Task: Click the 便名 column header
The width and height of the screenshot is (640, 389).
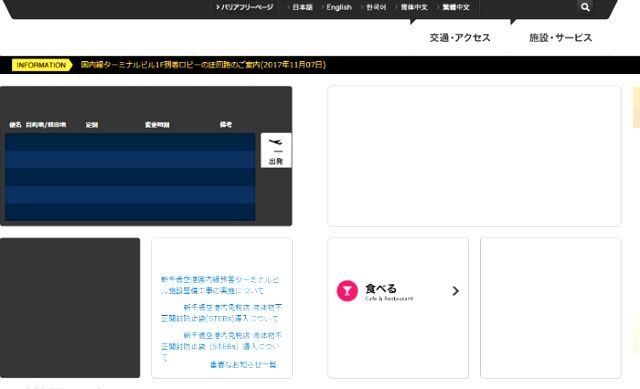Action: 15,124
